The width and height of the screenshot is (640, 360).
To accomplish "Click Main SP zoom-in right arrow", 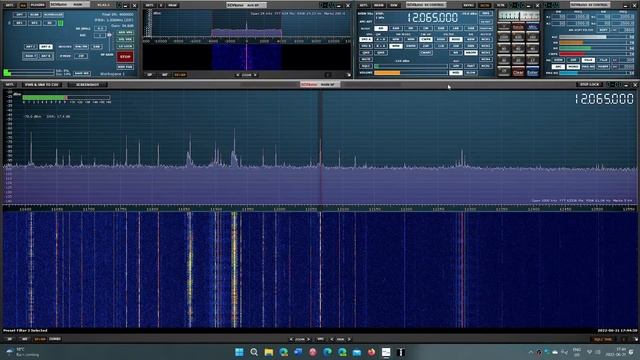I will 309,339.
